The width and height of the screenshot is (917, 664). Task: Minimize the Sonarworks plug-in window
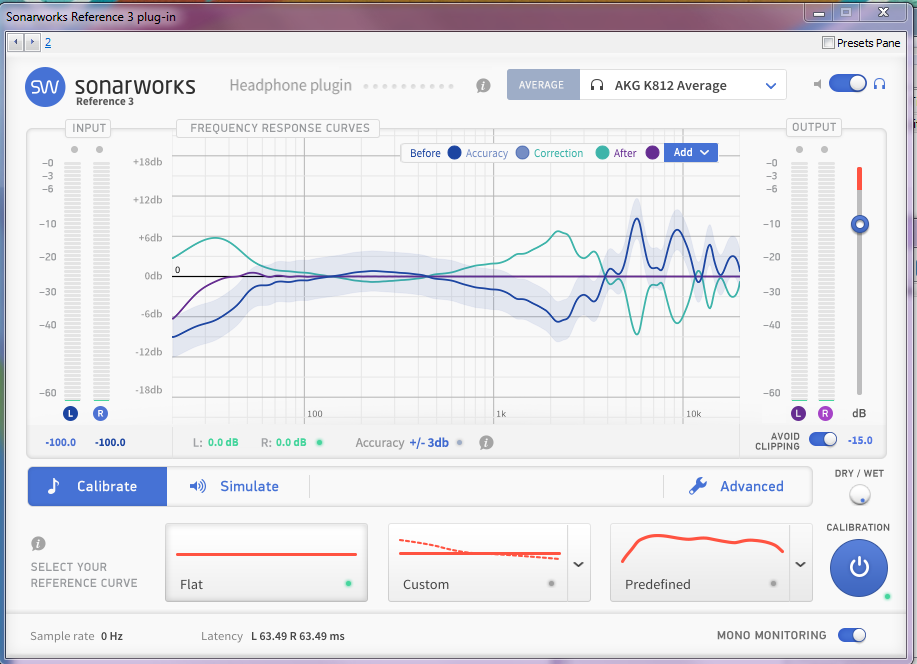pos(819,12)
